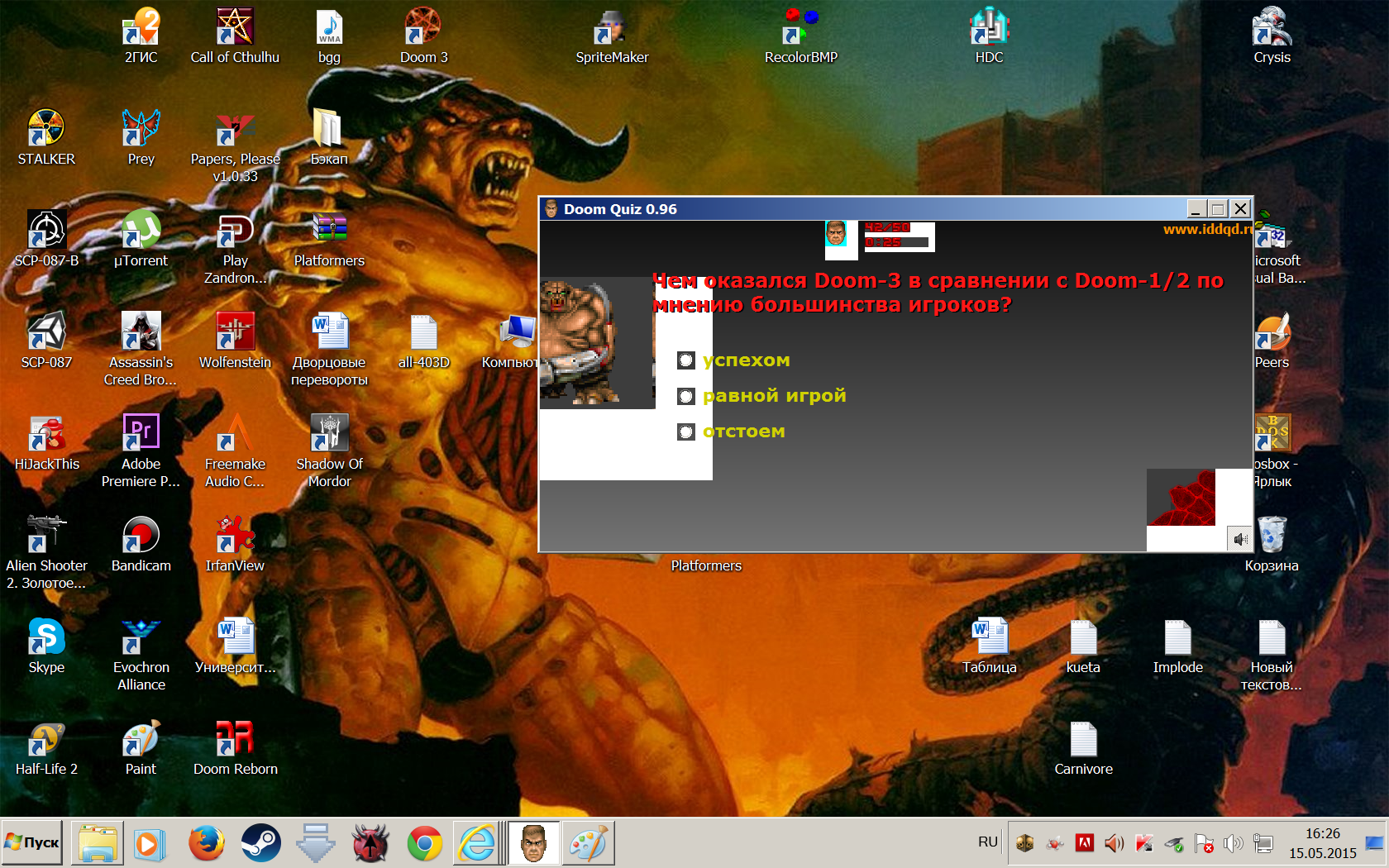1389x868 pixels.
Task: Open Windows Explorer from the taskbar
Action: click(x=97, y=843)
